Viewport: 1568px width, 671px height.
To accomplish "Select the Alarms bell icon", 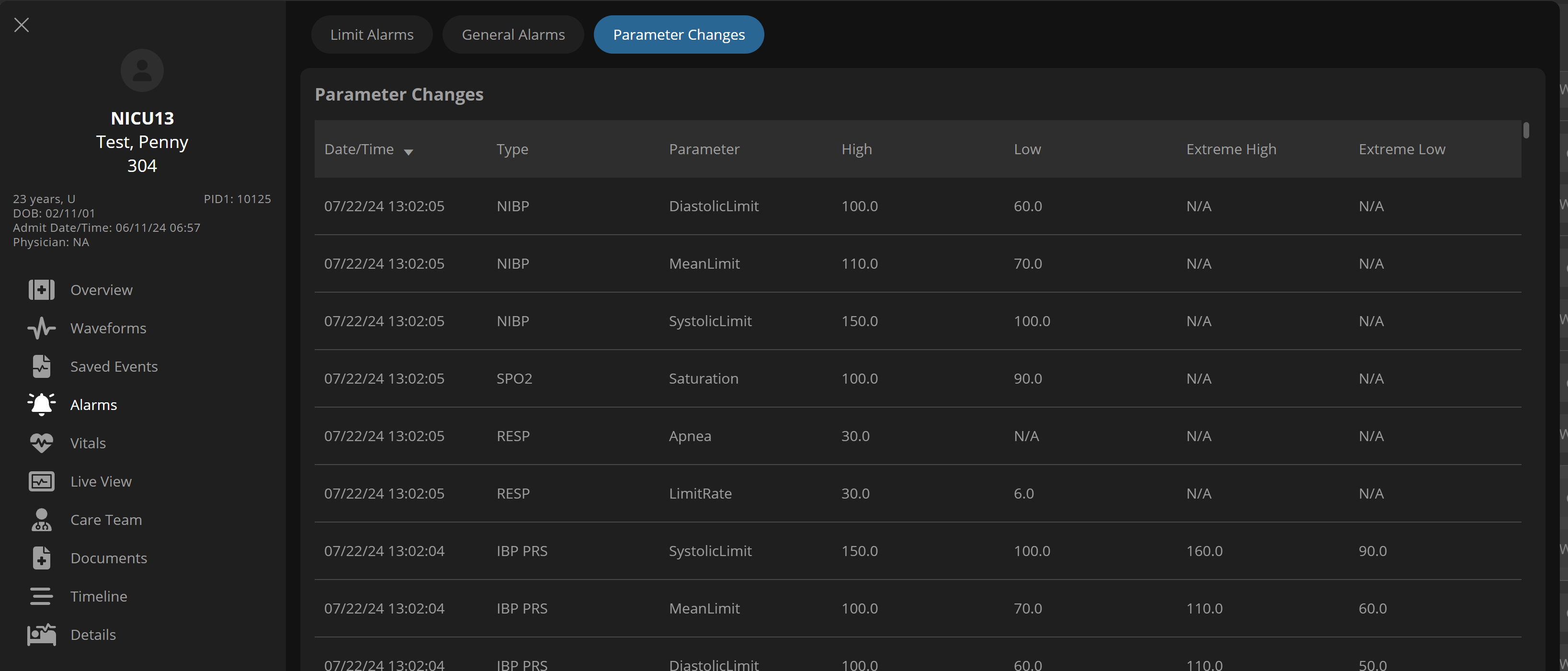I will tap(41, 405).
